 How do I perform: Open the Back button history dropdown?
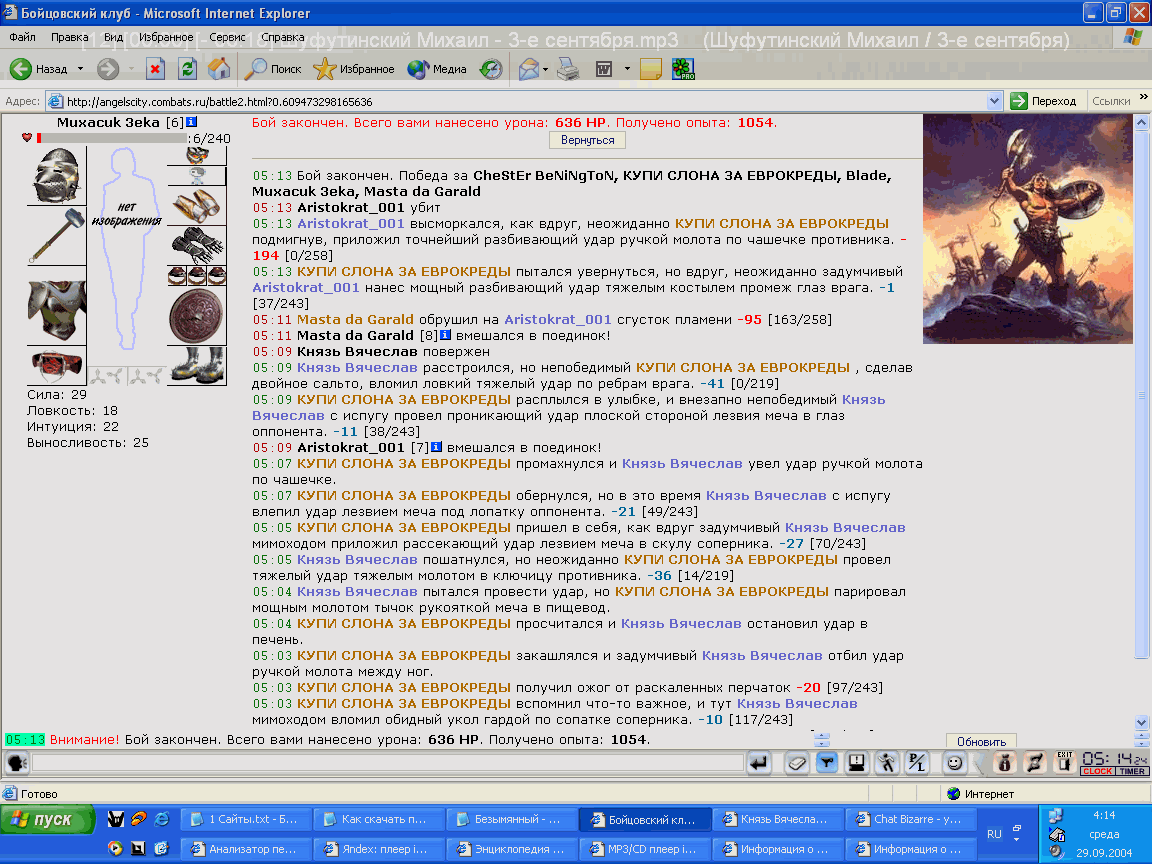80,69
